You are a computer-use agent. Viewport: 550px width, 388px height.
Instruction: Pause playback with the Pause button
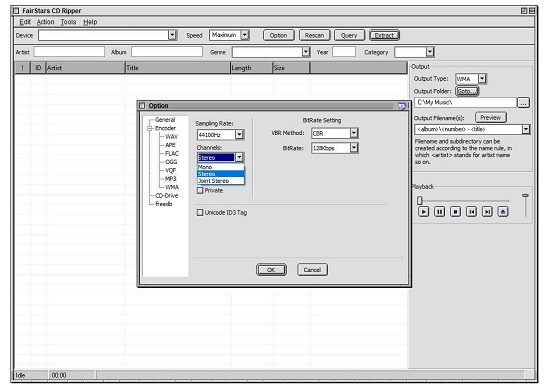[x=439, y=212]
